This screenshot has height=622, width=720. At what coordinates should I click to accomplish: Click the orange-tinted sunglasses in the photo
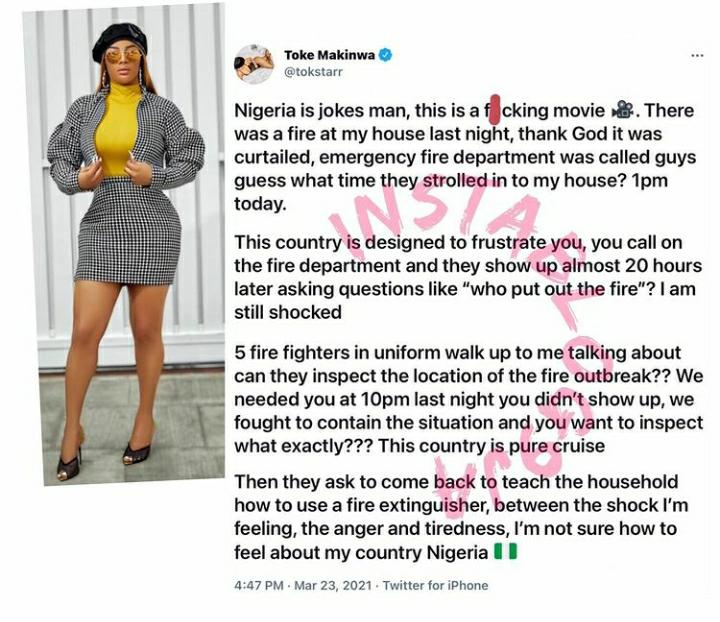click(x=124, y=56)
